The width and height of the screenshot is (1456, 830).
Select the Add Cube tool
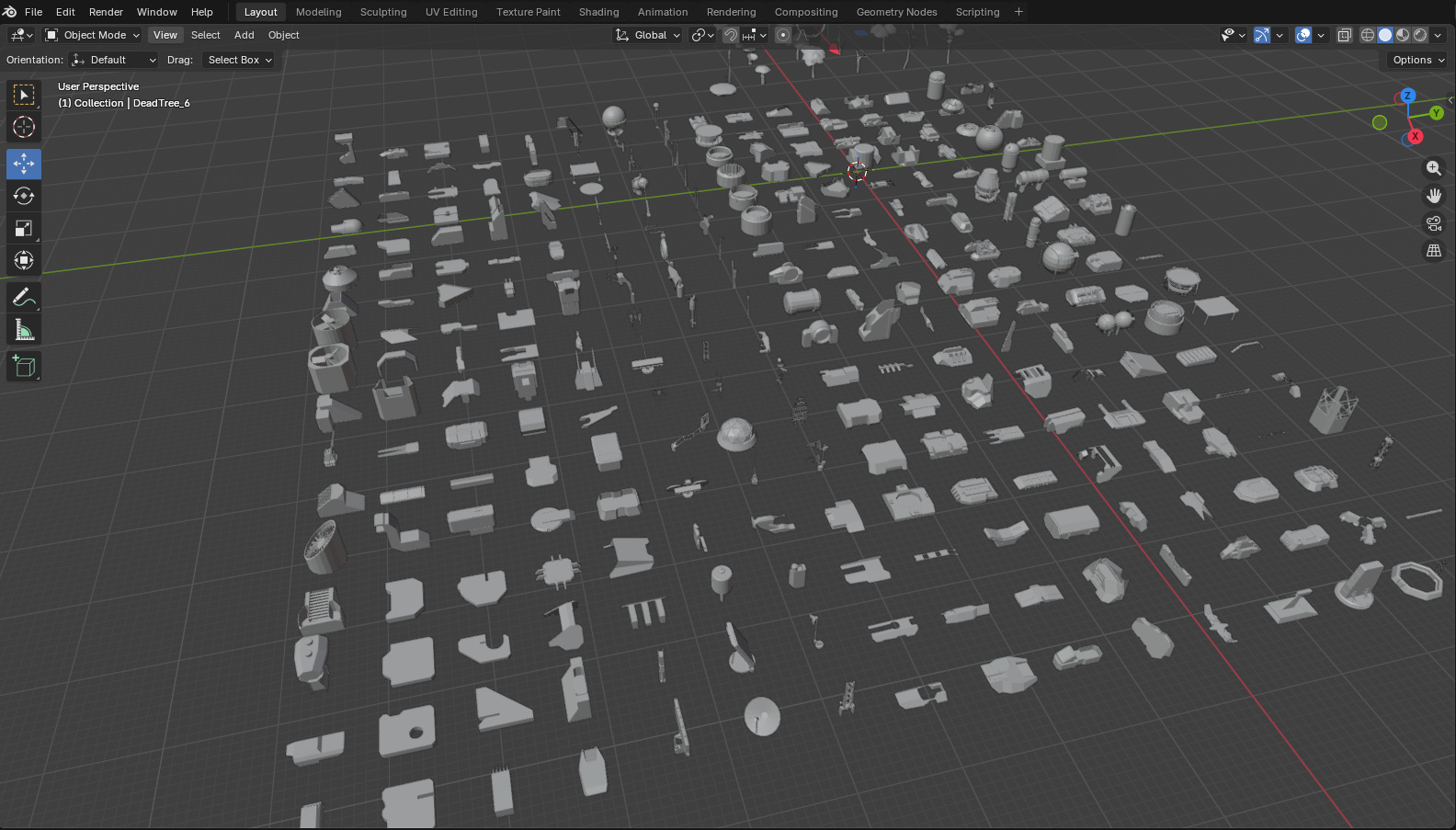click(x=24, y=366)
